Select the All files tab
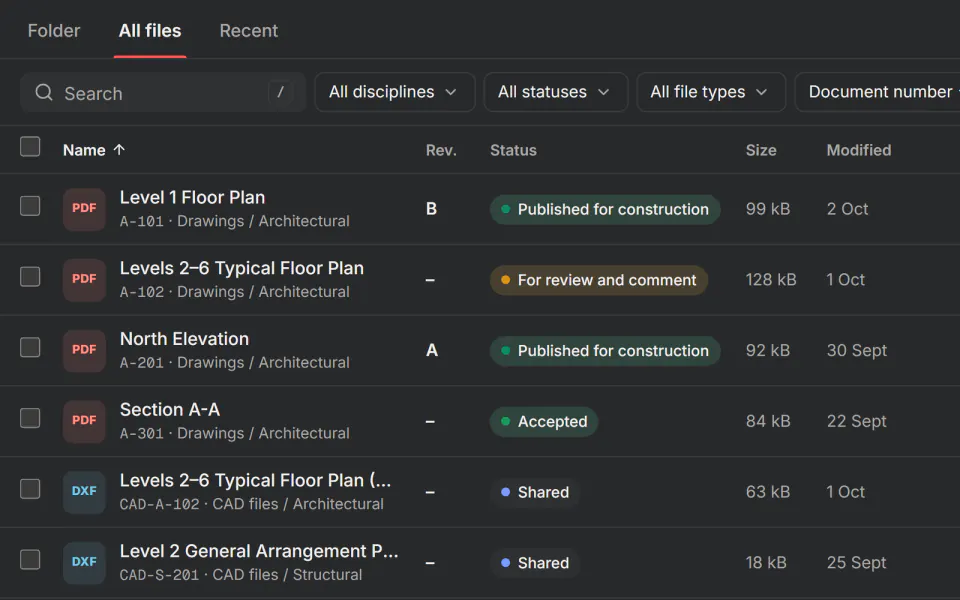The height and width of the screenshot is (600, 960). coord(150,31)
